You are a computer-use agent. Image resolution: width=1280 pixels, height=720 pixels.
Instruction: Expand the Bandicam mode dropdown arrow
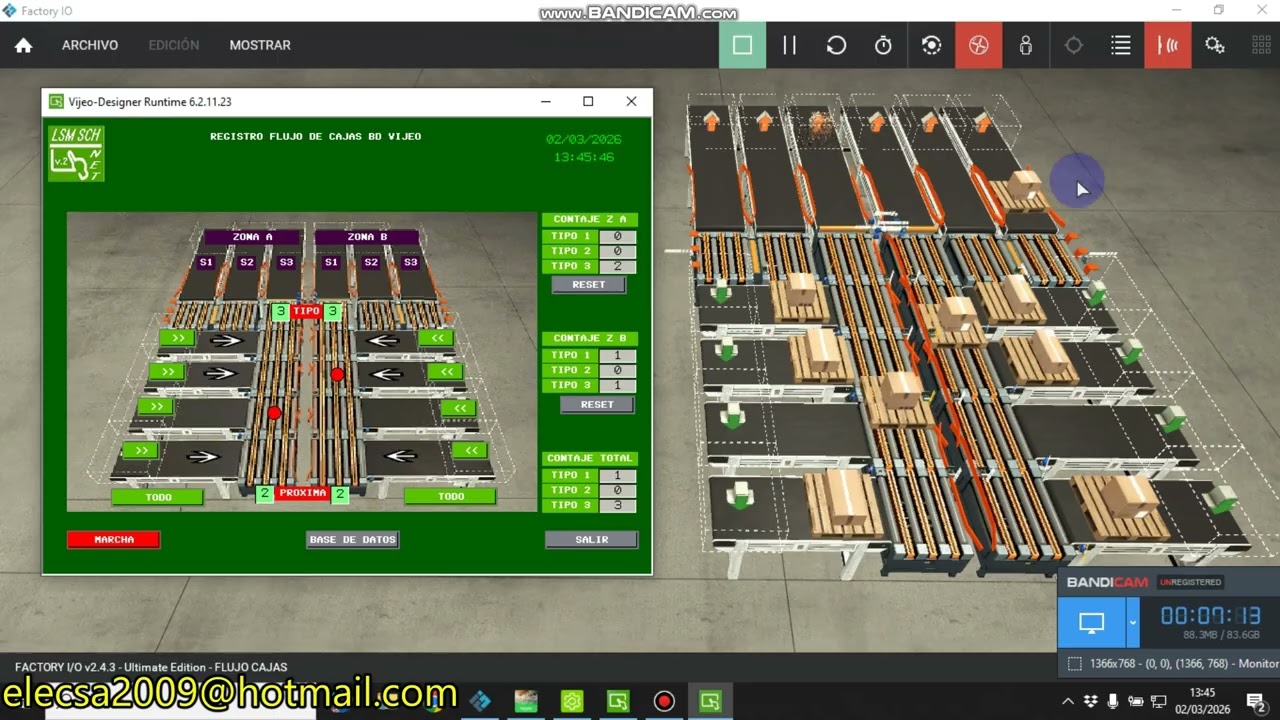point(1133,623)
